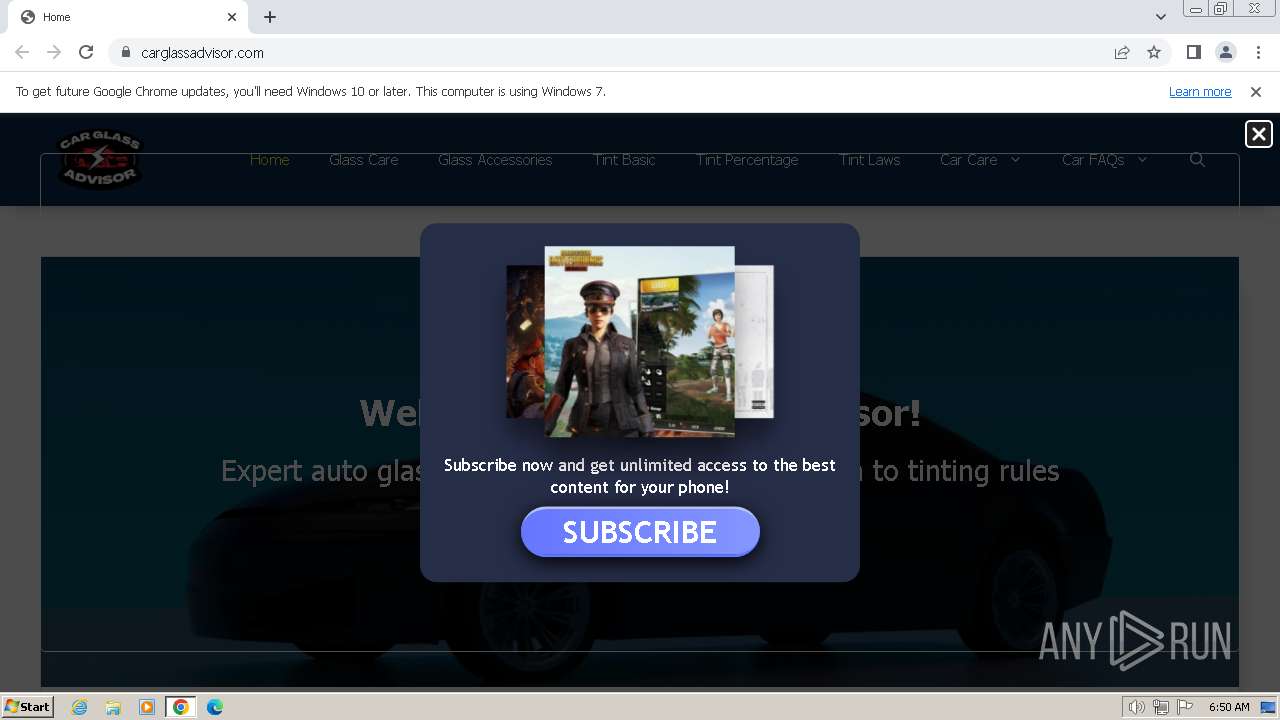Close the subscription popup overlay
Screen dimensions: 1280x720
click(x=1258, y=134)
